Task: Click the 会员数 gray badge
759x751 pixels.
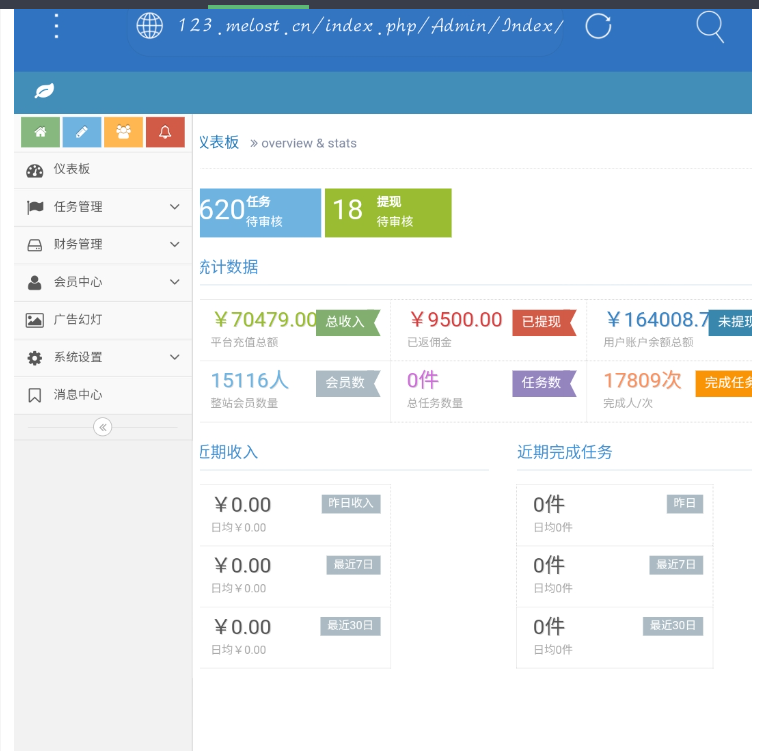Action: pos(348,383)
